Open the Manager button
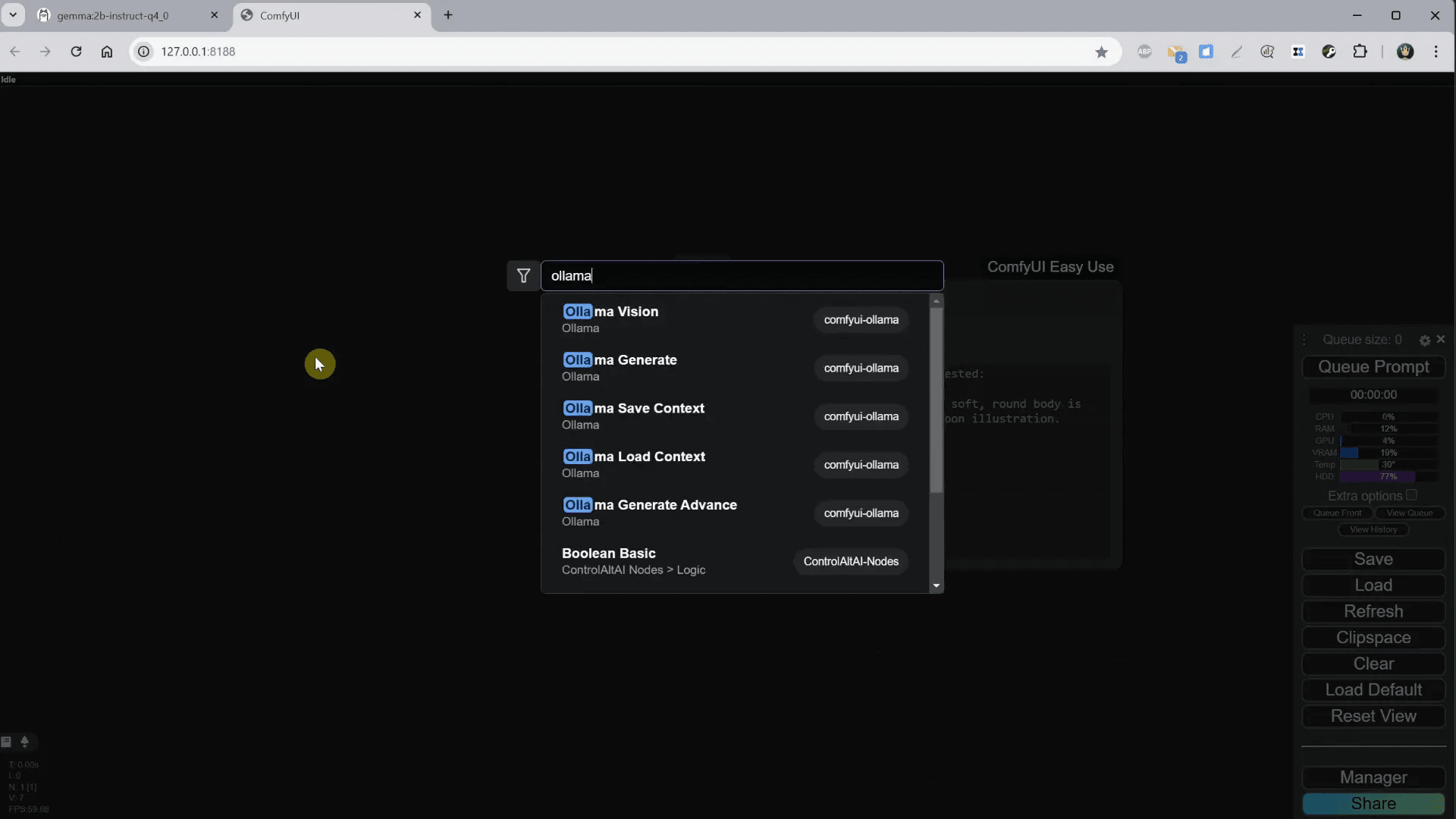 (1373, 777)
